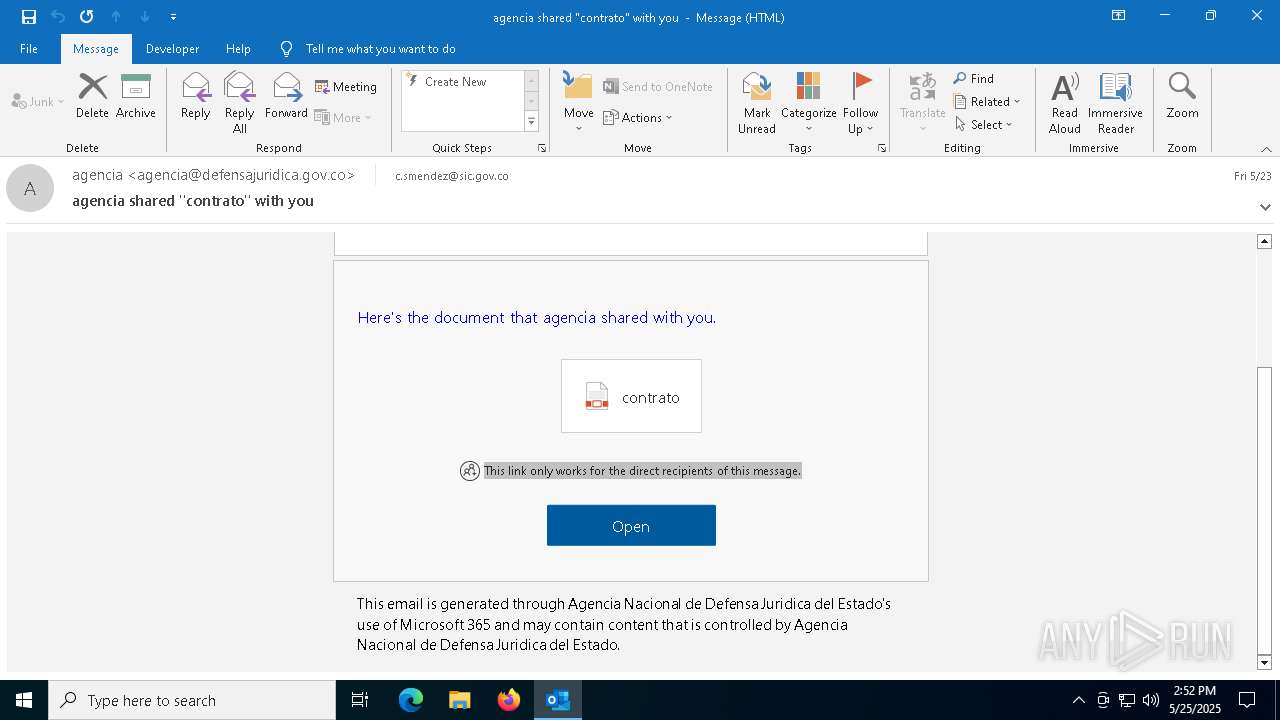The height and width of the screenshot is (720, 1280).
Task: Click the taskbar volume icon
Action: click(1150, 700)
